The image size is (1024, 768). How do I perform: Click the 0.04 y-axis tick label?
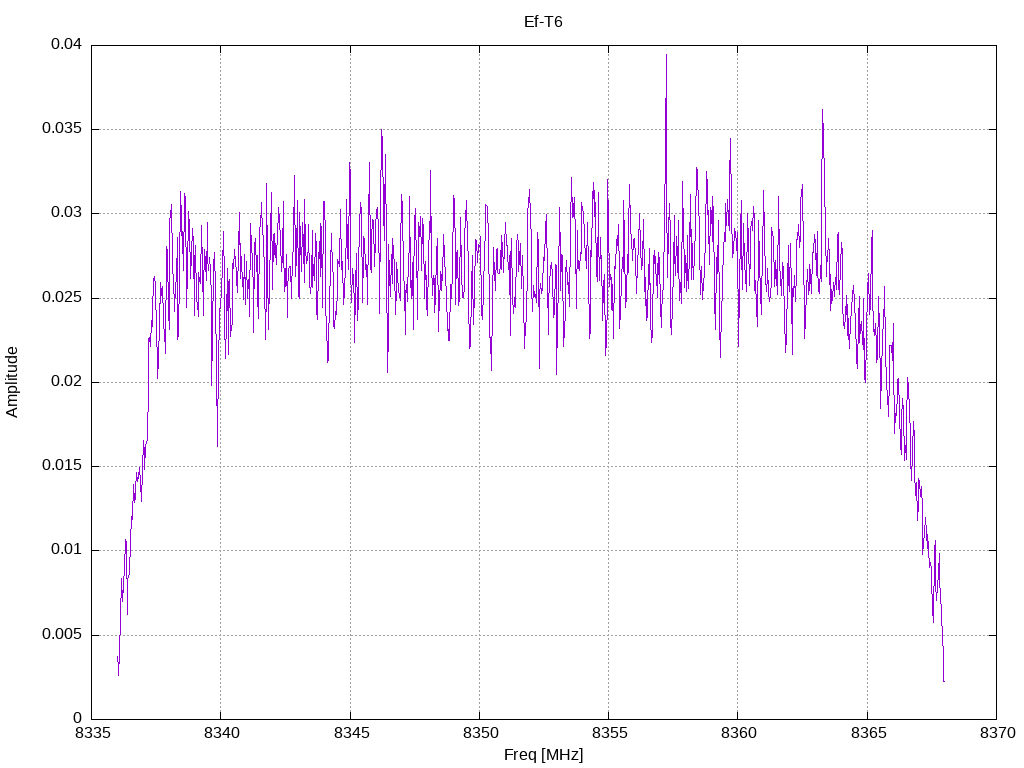[67, 44]
